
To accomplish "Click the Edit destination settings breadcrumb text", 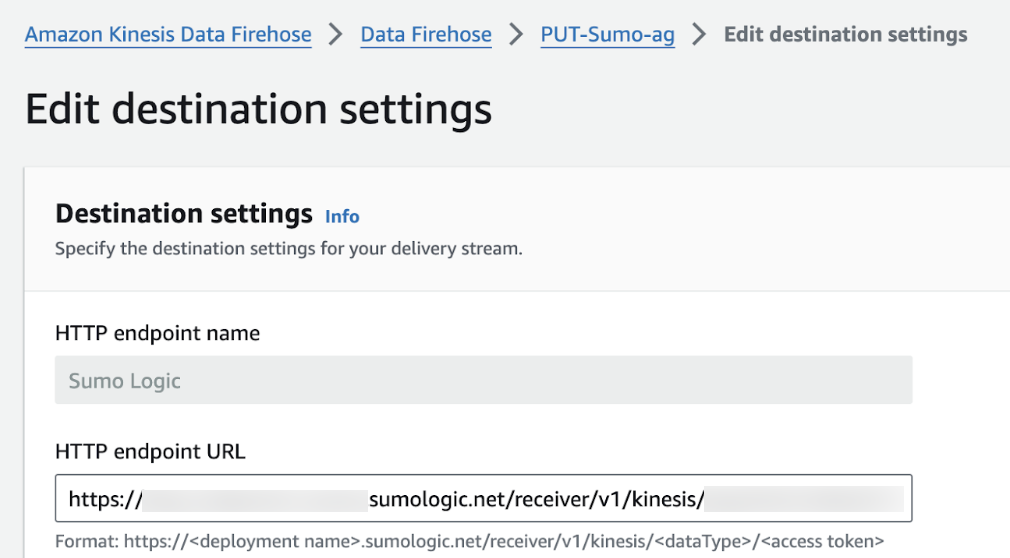I will 845,35.
